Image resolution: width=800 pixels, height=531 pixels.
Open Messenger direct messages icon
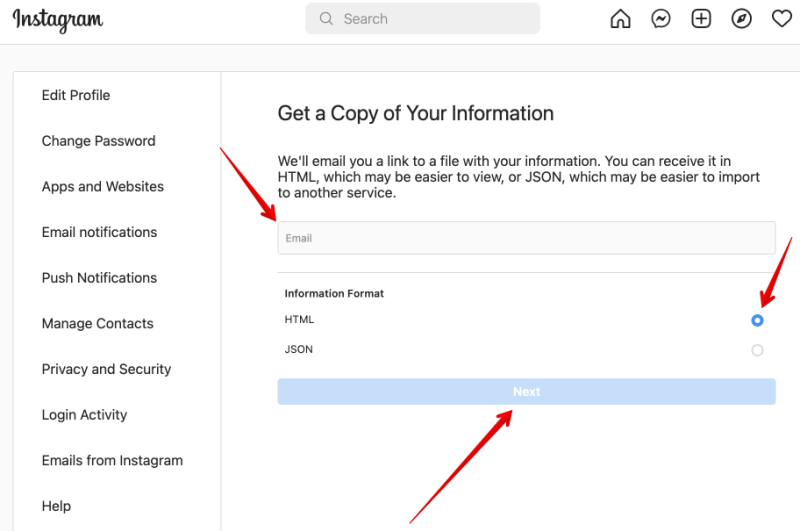[x=661, y=19]
